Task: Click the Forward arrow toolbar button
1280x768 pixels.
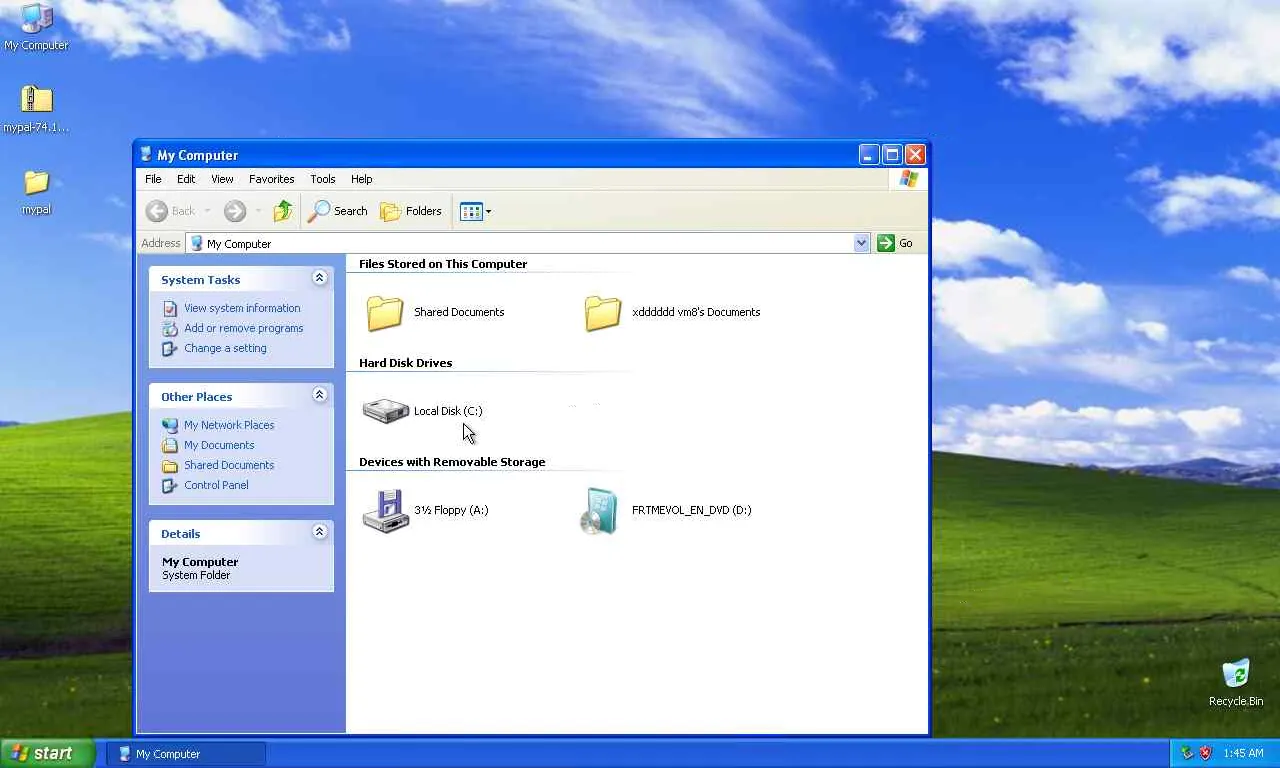Action: click(235, 211)
